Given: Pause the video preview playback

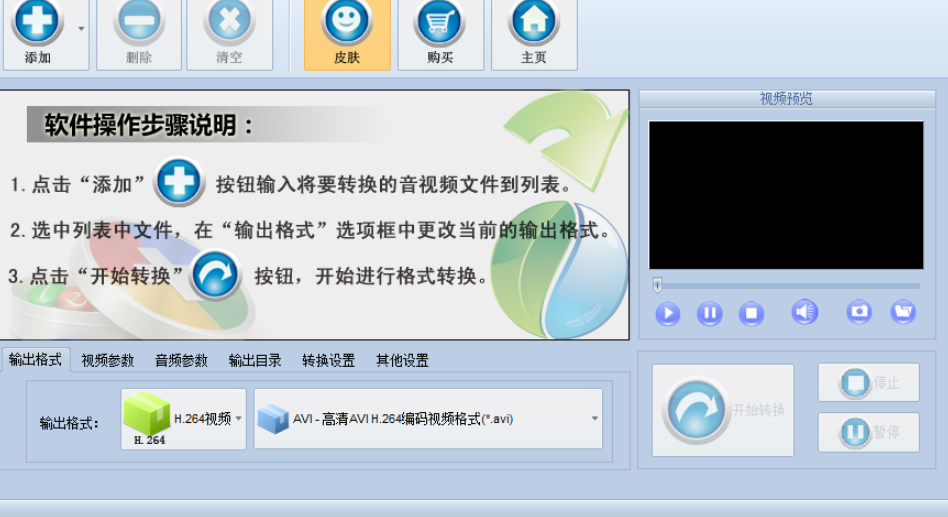Looking at the screenshot, I should (709, 313).
